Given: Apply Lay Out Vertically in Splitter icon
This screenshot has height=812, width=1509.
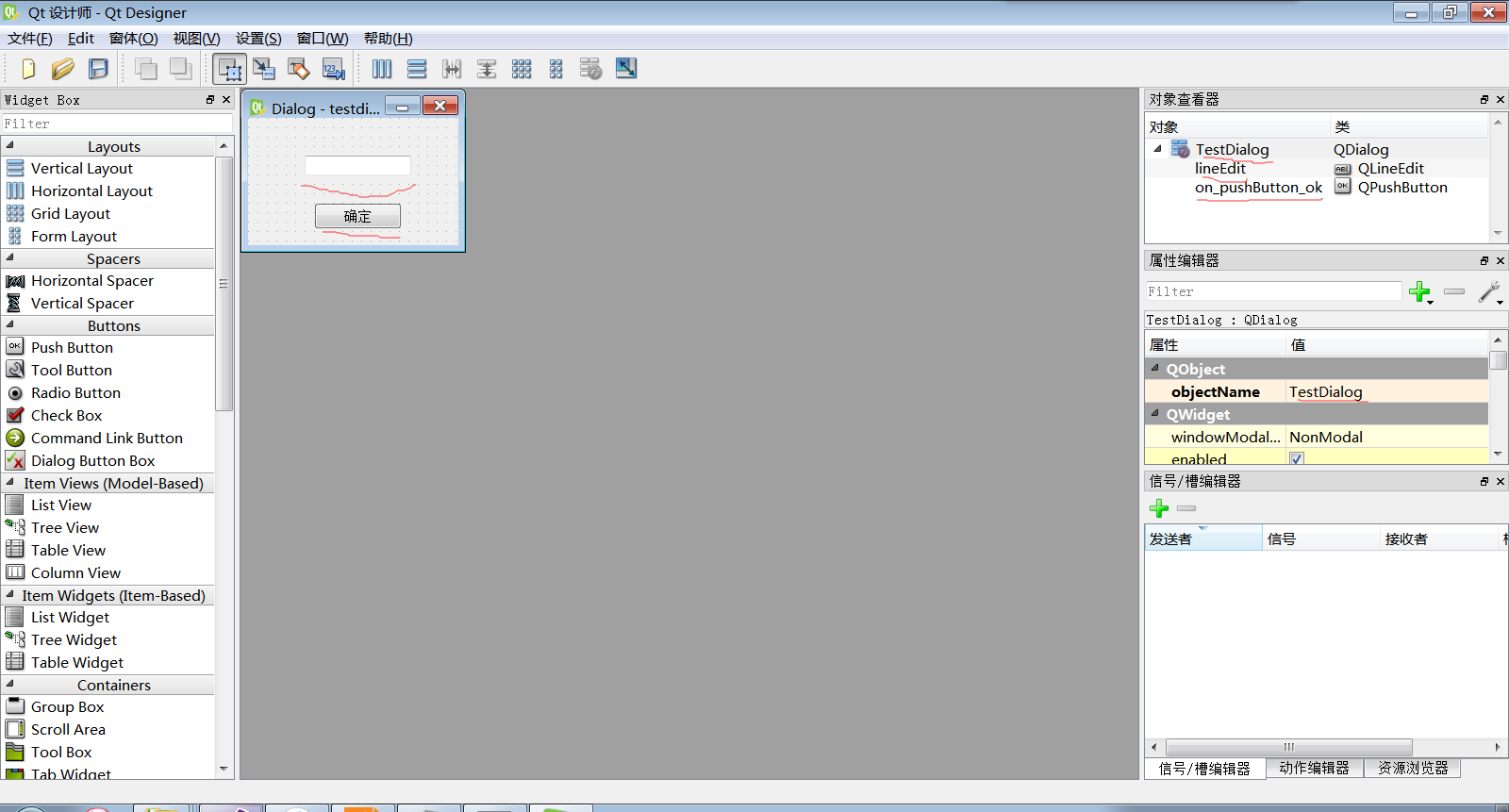Looking at the screenshot, I should [x=487, y=69].
